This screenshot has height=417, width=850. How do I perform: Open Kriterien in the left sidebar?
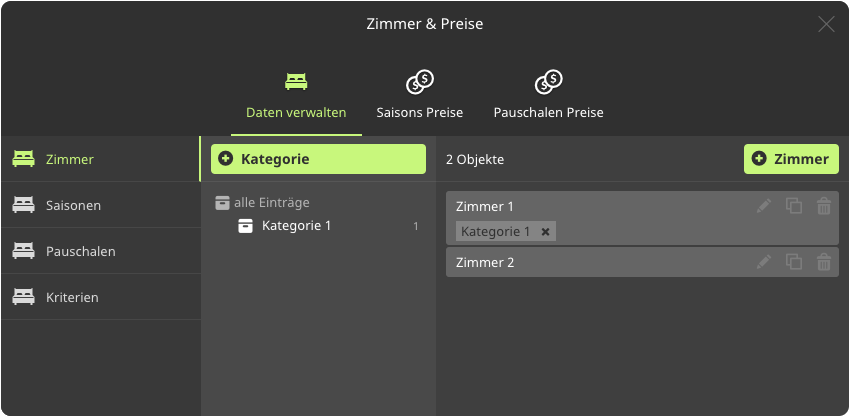72,297
